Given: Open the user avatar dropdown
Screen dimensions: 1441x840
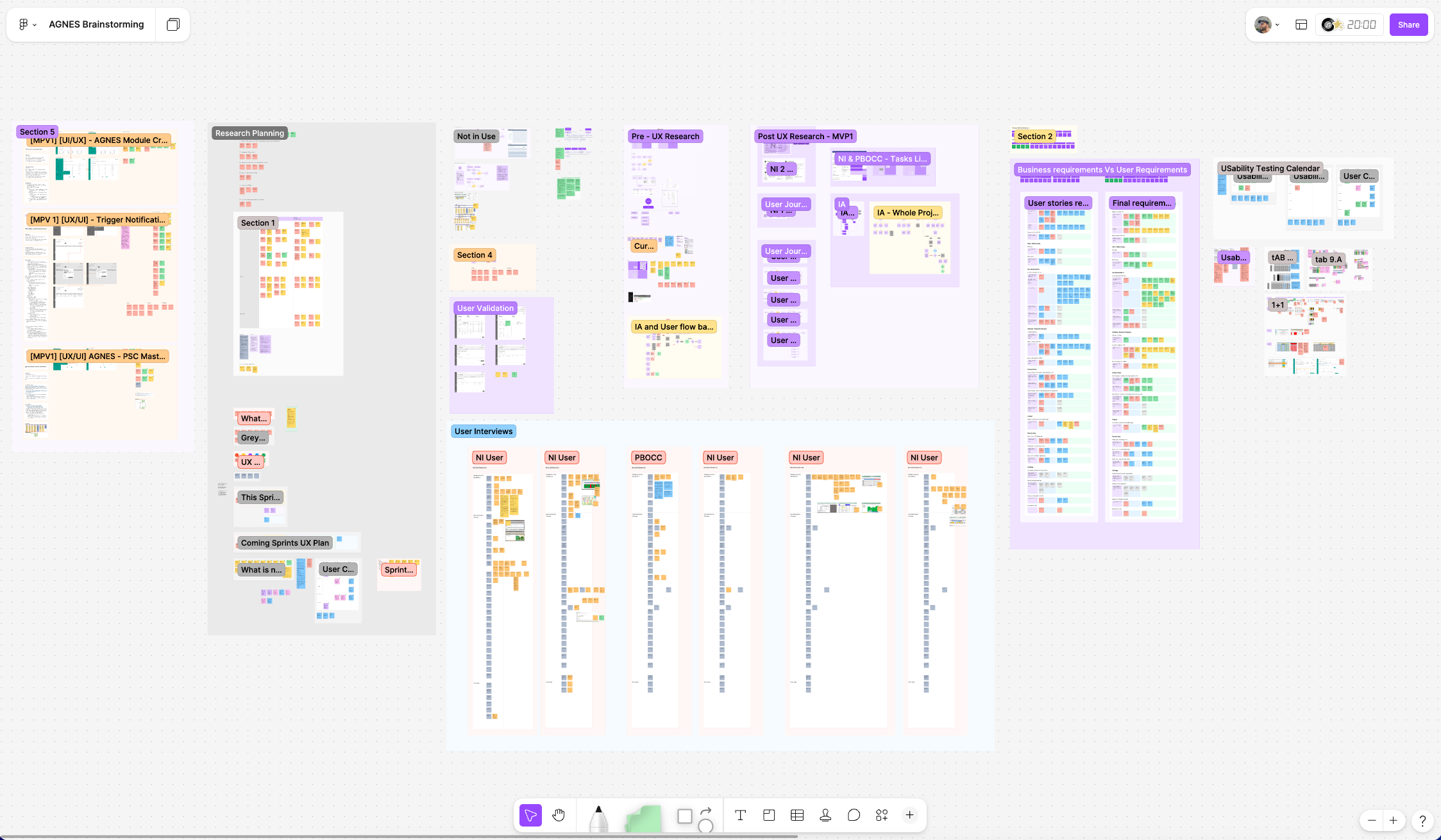Looking at the screenshot, I should coord(1267,24).
